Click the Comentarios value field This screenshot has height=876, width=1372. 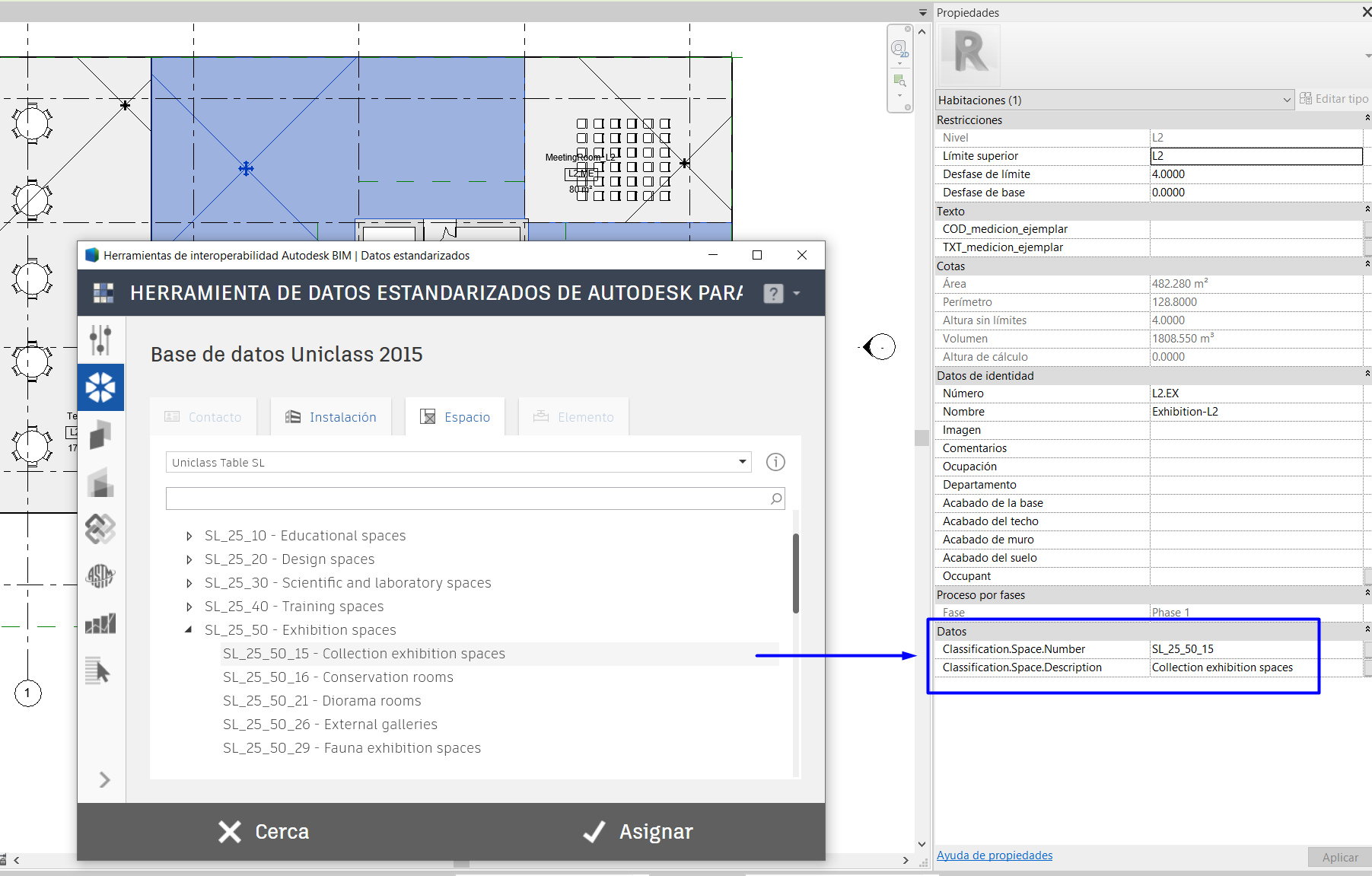[x=1256, y=448]
